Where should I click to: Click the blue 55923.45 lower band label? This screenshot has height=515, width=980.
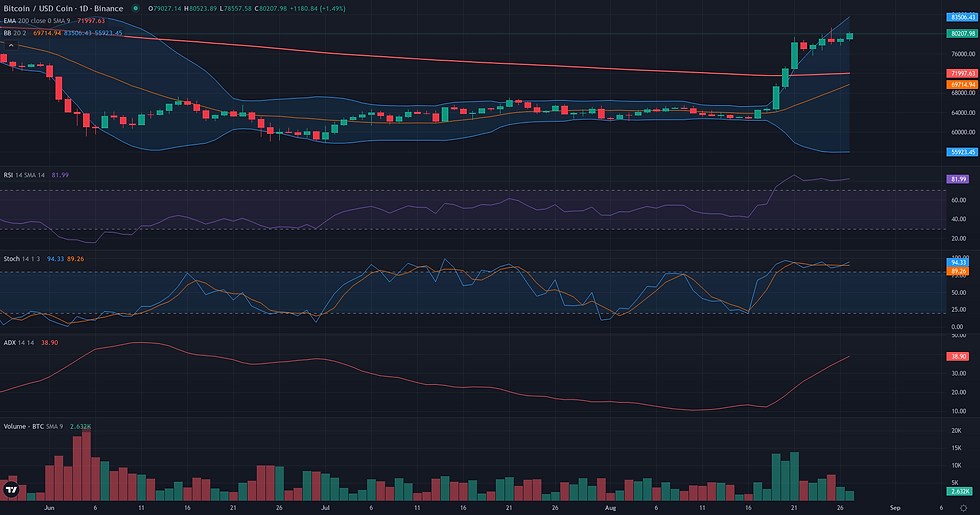coord(962,152)
